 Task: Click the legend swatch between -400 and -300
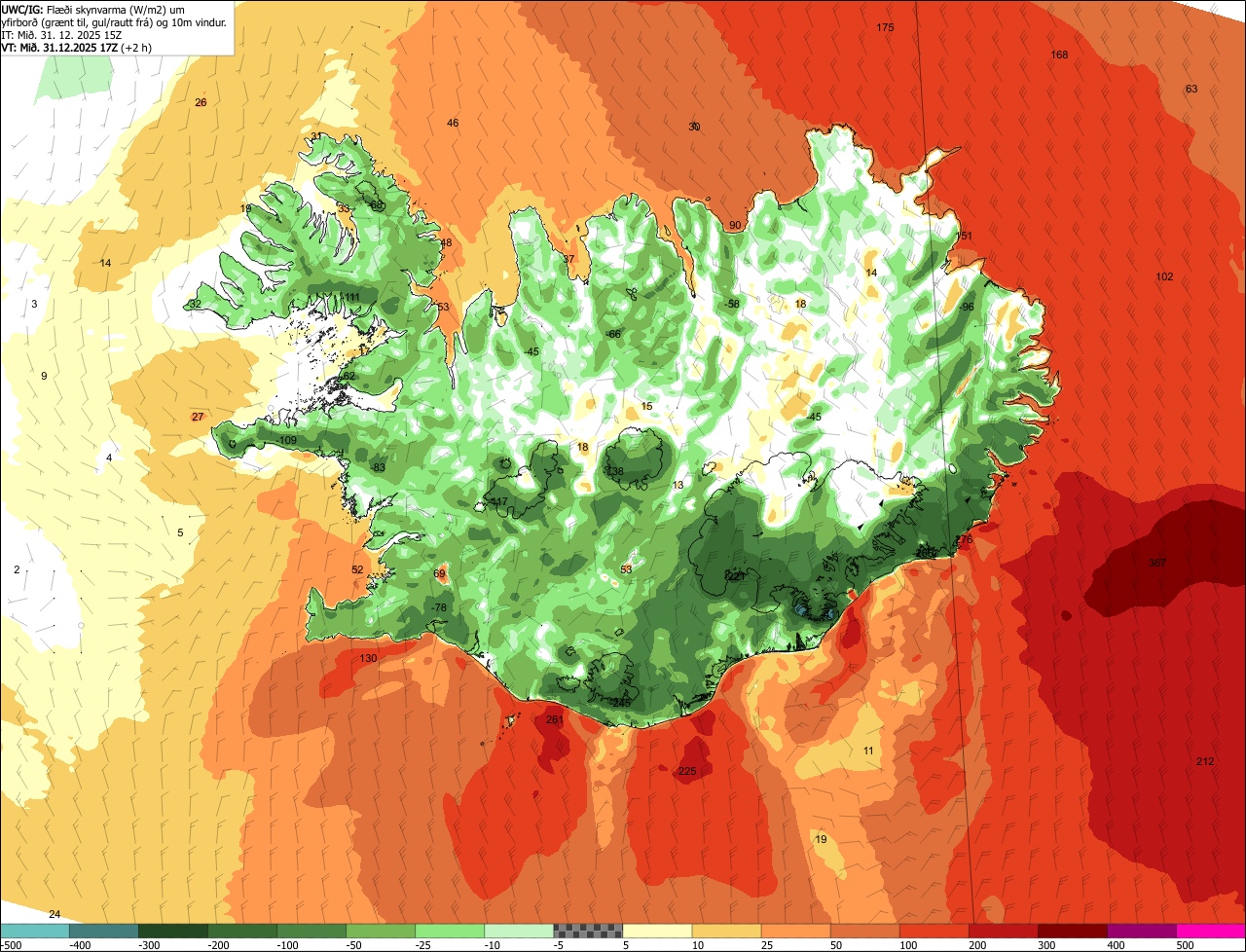click(104, 931)
